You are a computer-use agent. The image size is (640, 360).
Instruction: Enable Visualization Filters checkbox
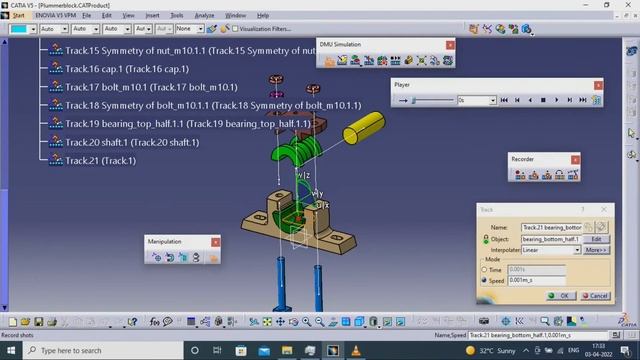235,29
